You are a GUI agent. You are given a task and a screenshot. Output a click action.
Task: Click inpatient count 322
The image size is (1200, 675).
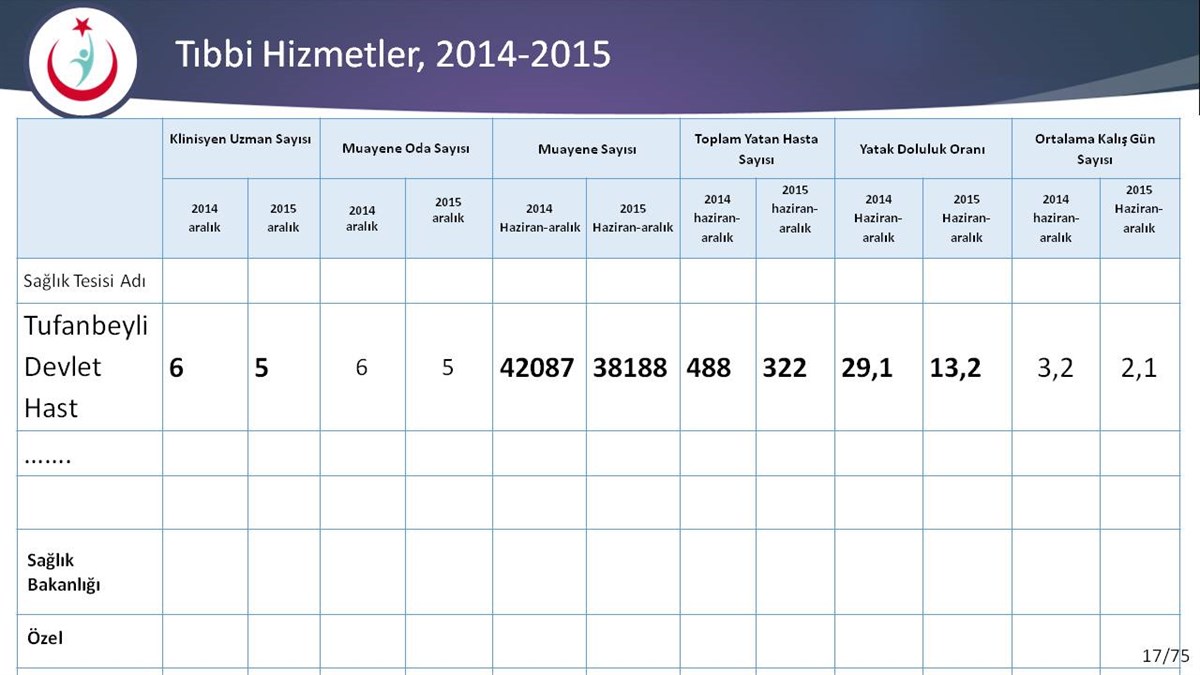point(784,367)
